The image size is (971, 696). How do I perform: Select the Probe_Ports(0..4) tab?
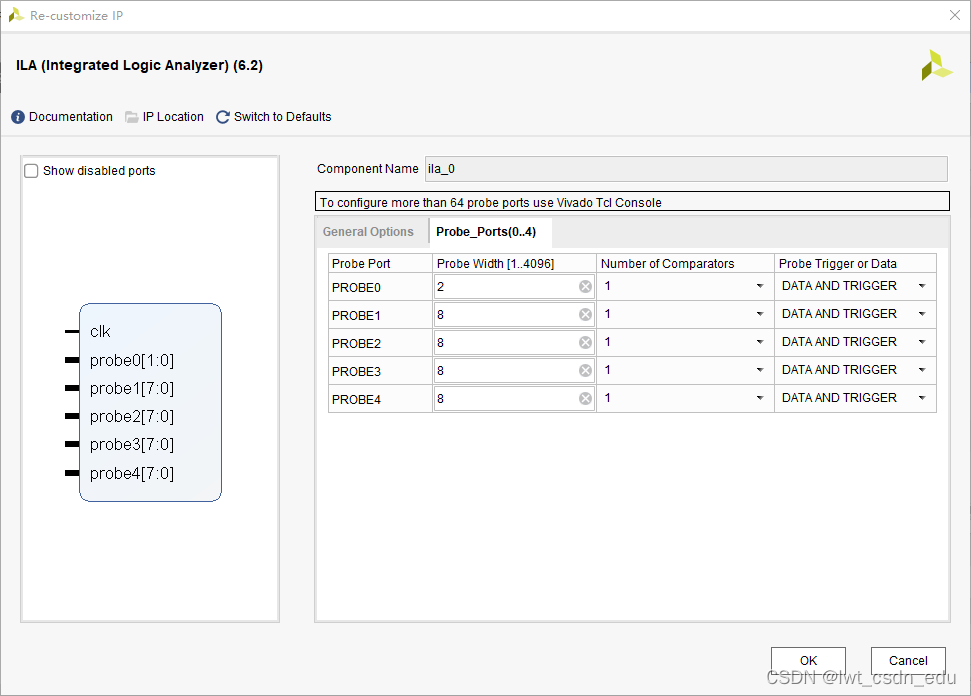[486, 232]
